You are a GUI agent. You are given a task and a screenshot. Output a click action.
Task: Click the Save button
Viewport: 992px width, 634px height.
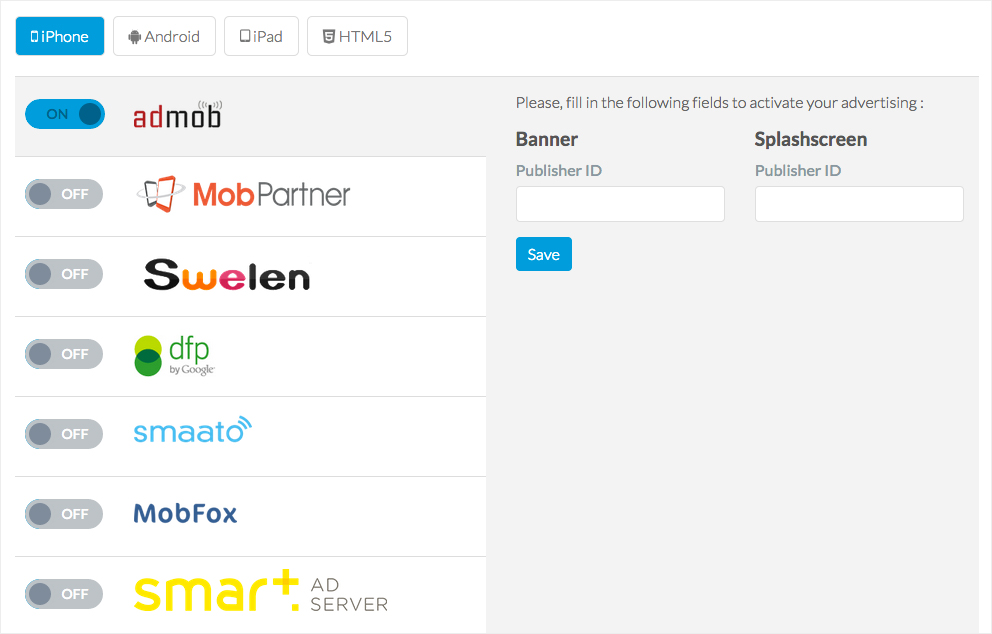coord(543,254)
